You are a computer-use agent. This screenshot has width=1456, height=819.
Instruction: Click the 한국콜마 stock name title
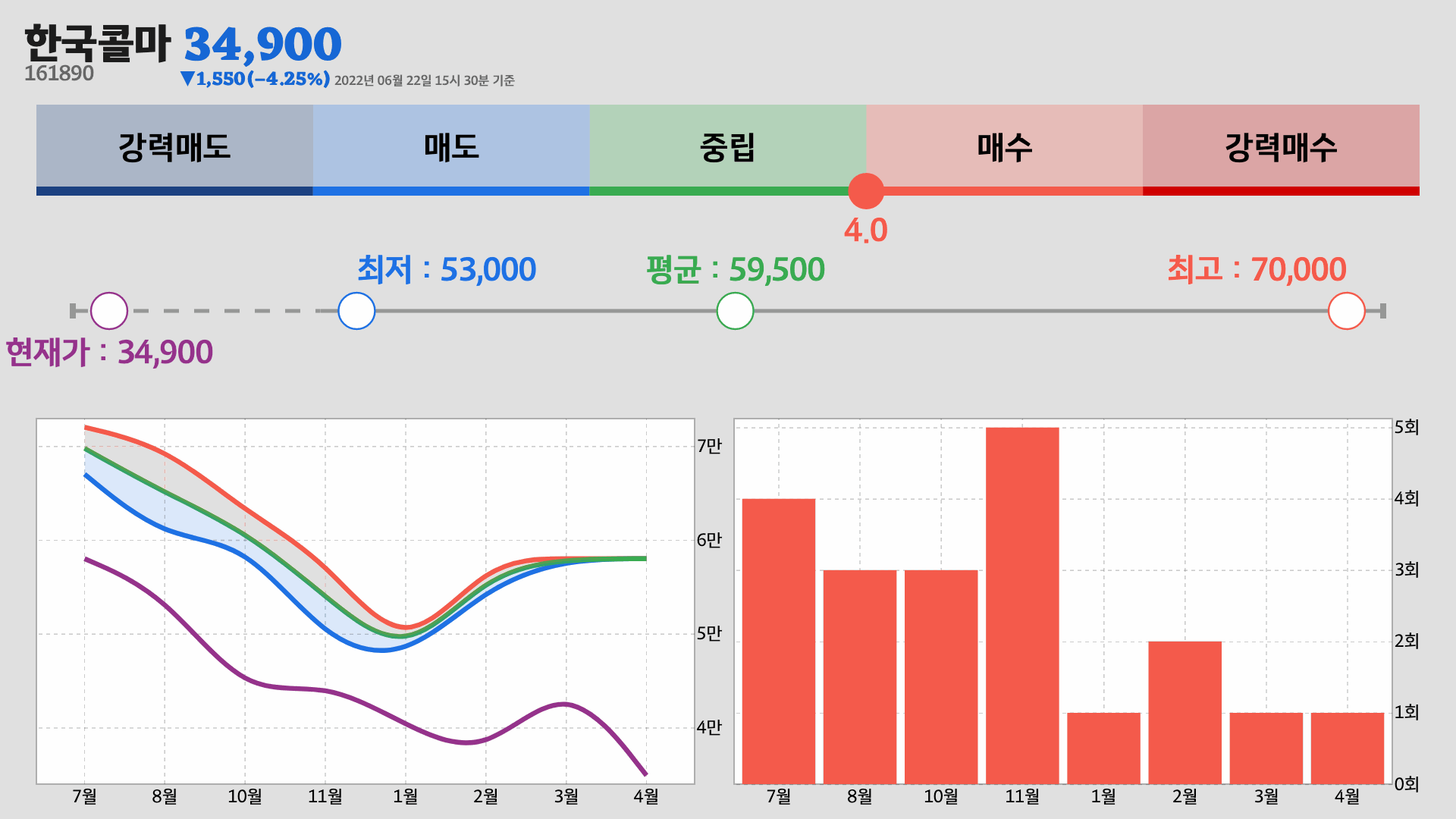tap(97, 43)
